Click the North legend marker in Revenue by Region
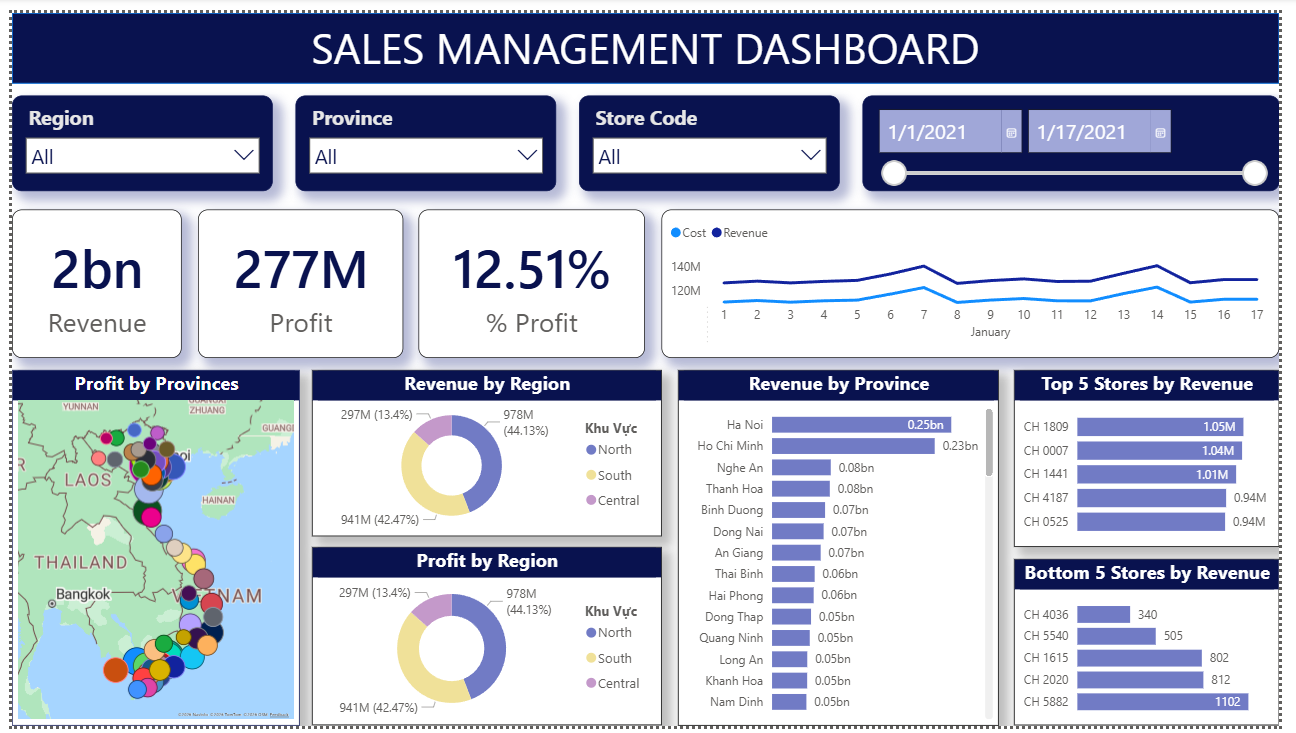The image size is (1296, 733). click(591, 450)
